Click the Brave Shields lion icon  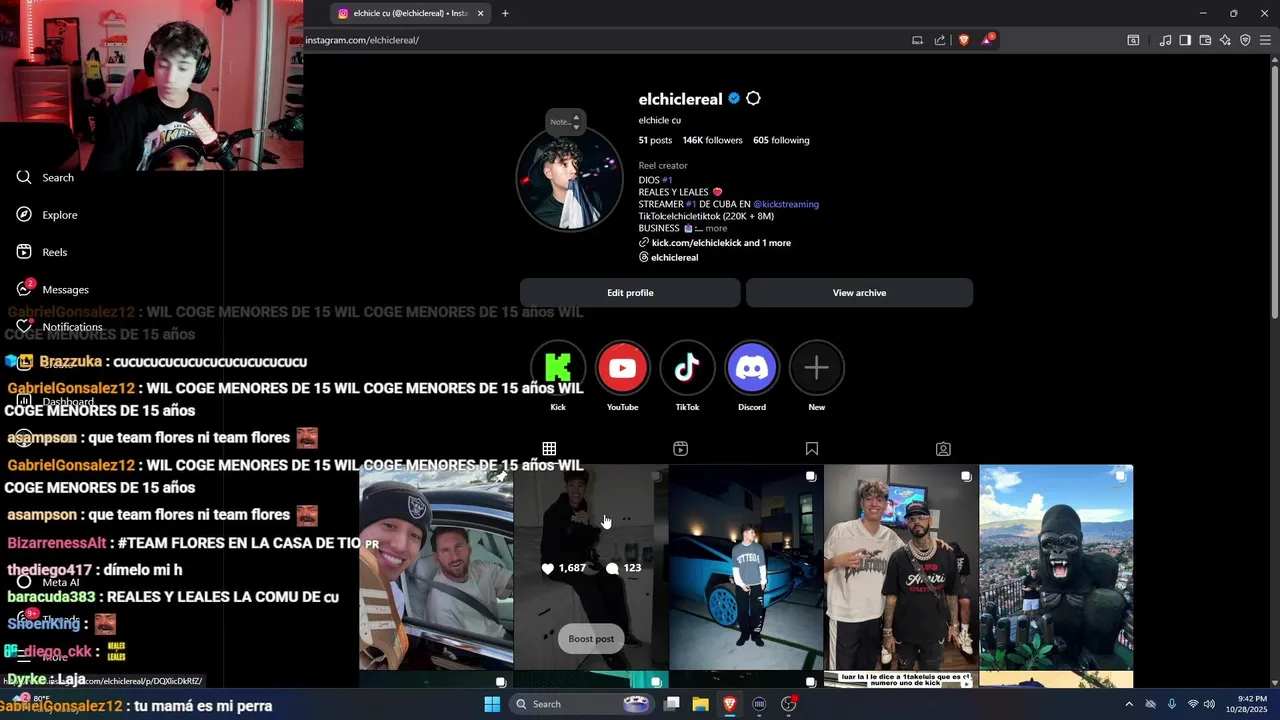(x=964, y=40)
